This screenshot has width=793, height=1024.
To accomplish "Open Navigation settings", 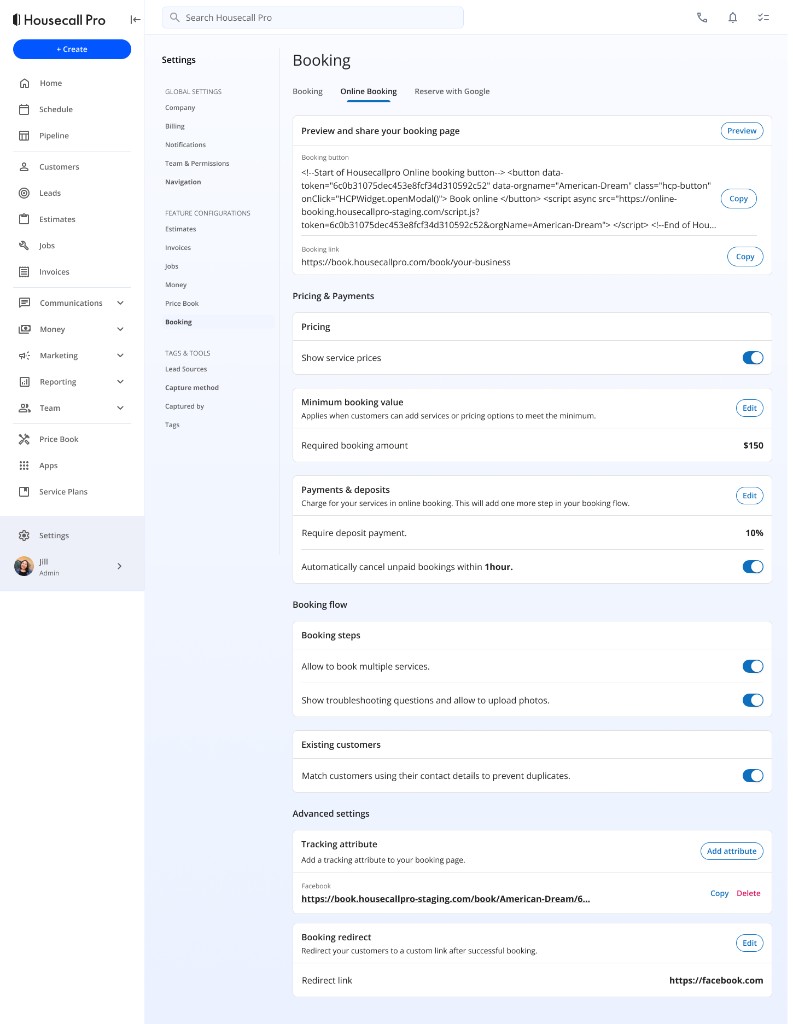I will 183,182.
